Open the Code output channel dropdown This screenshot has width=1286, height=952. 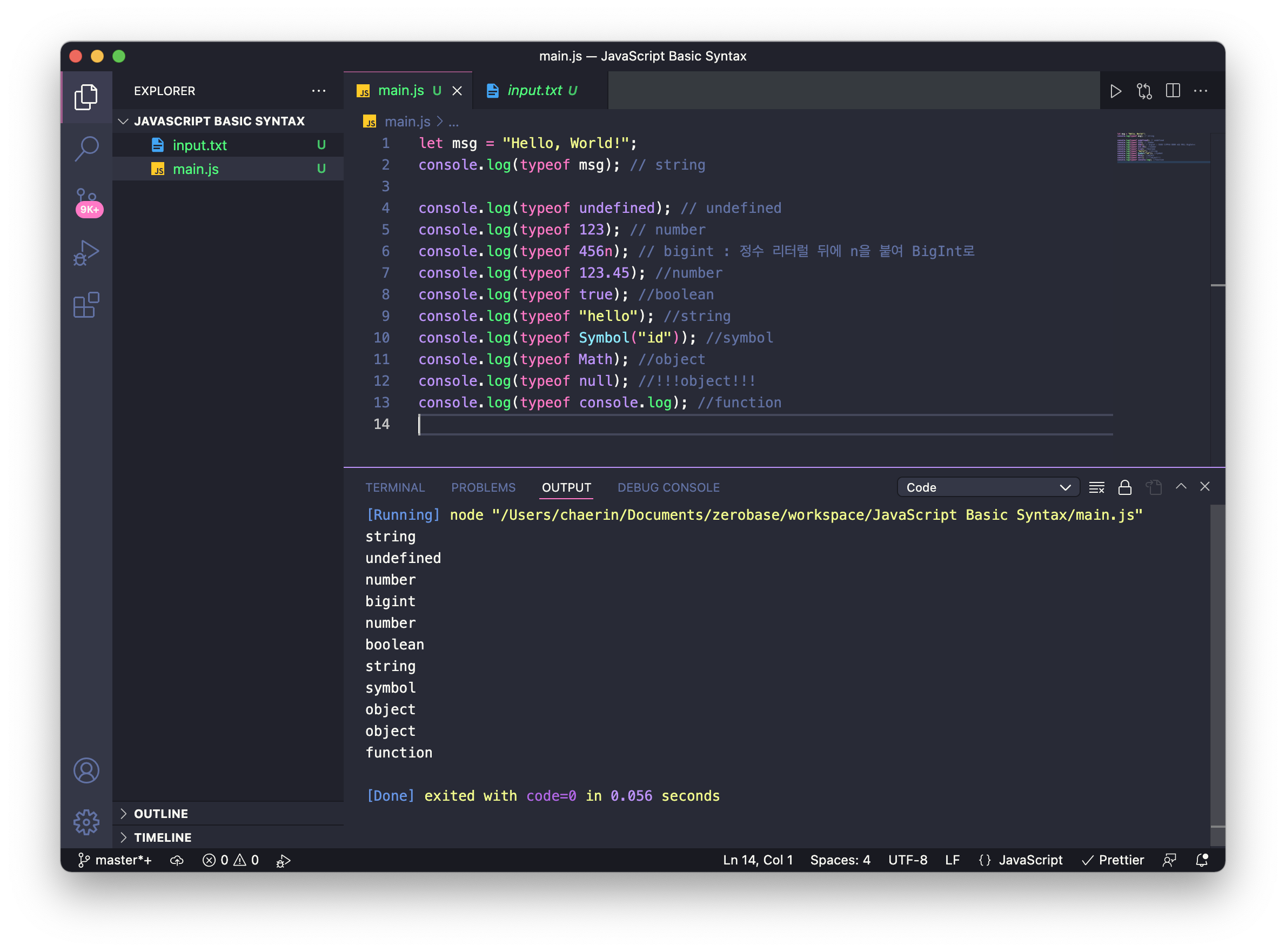[x=988, y=487]
